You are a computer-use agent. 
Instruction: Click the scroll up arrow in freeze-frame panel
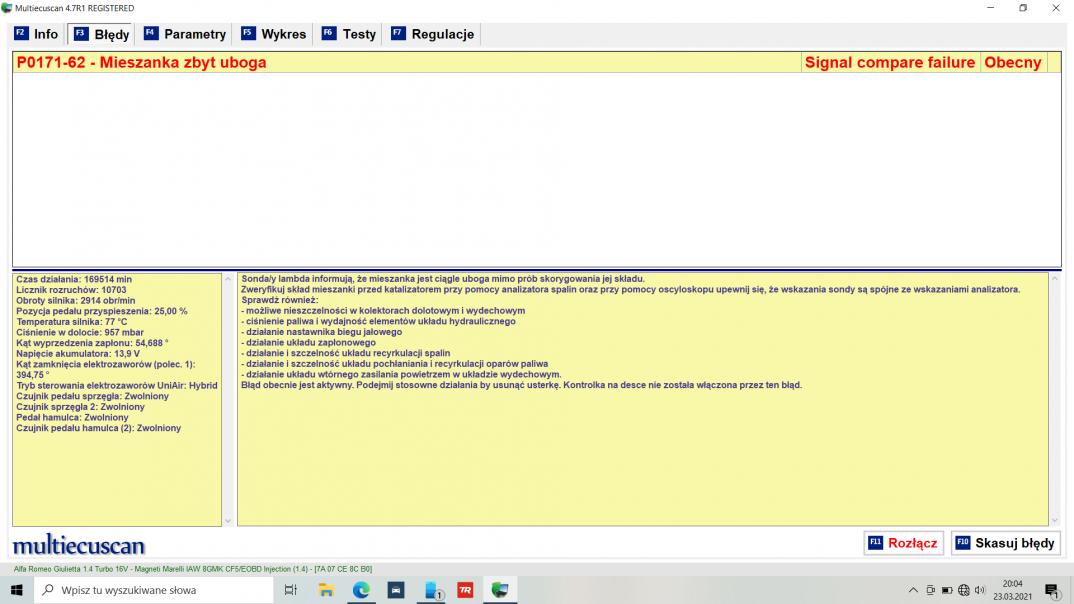[x=228, y=279]
